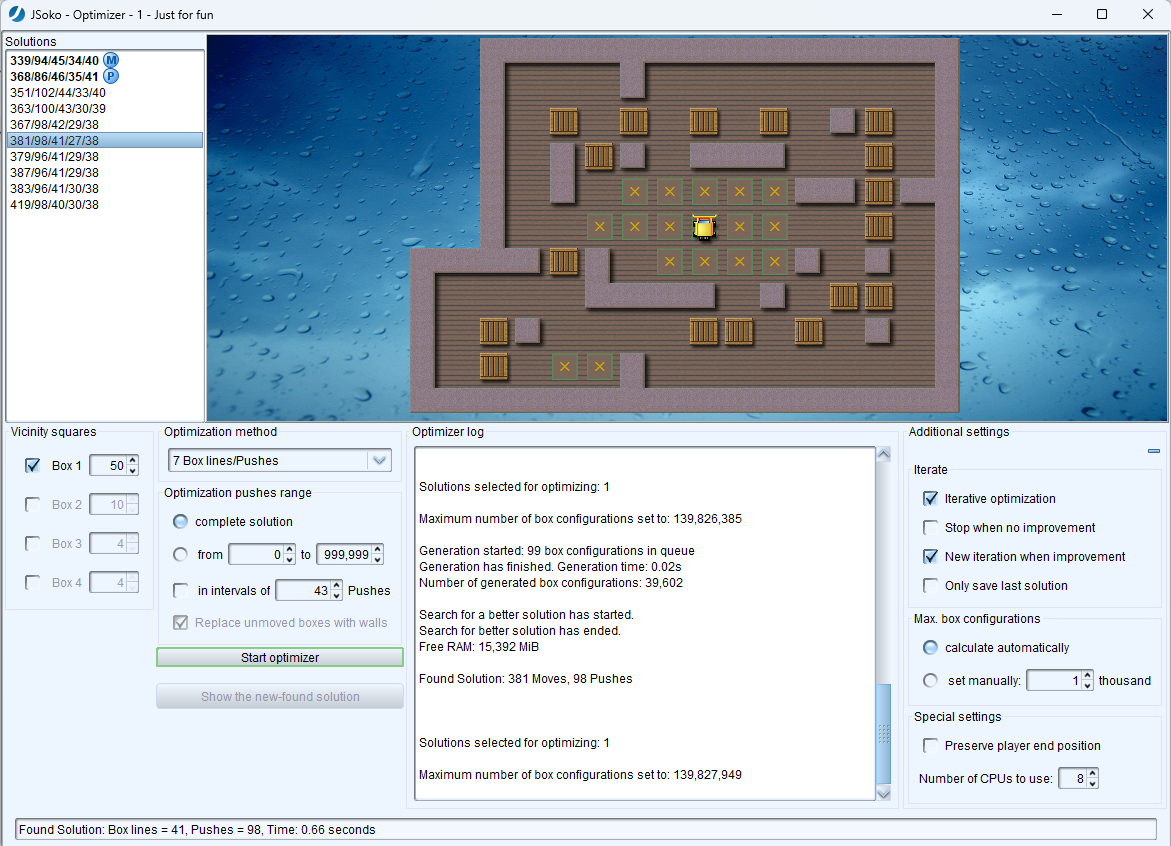Click the Optimizer log scroll up arrow

pos(883,454)
